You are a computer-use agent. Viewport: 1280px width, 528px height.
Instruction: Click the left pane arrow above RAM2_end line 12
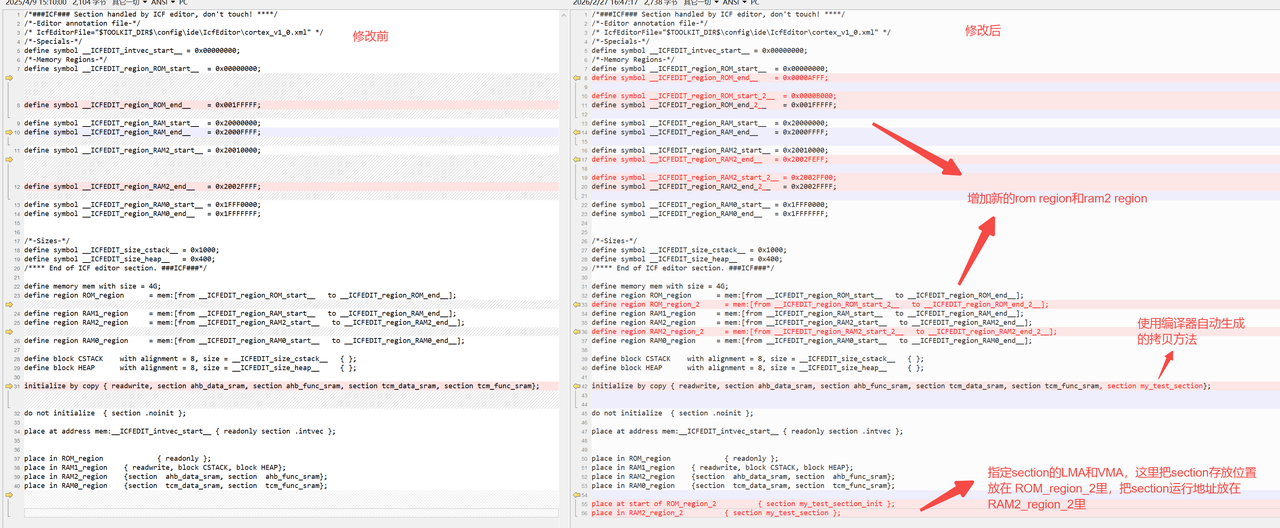[8, 159]
